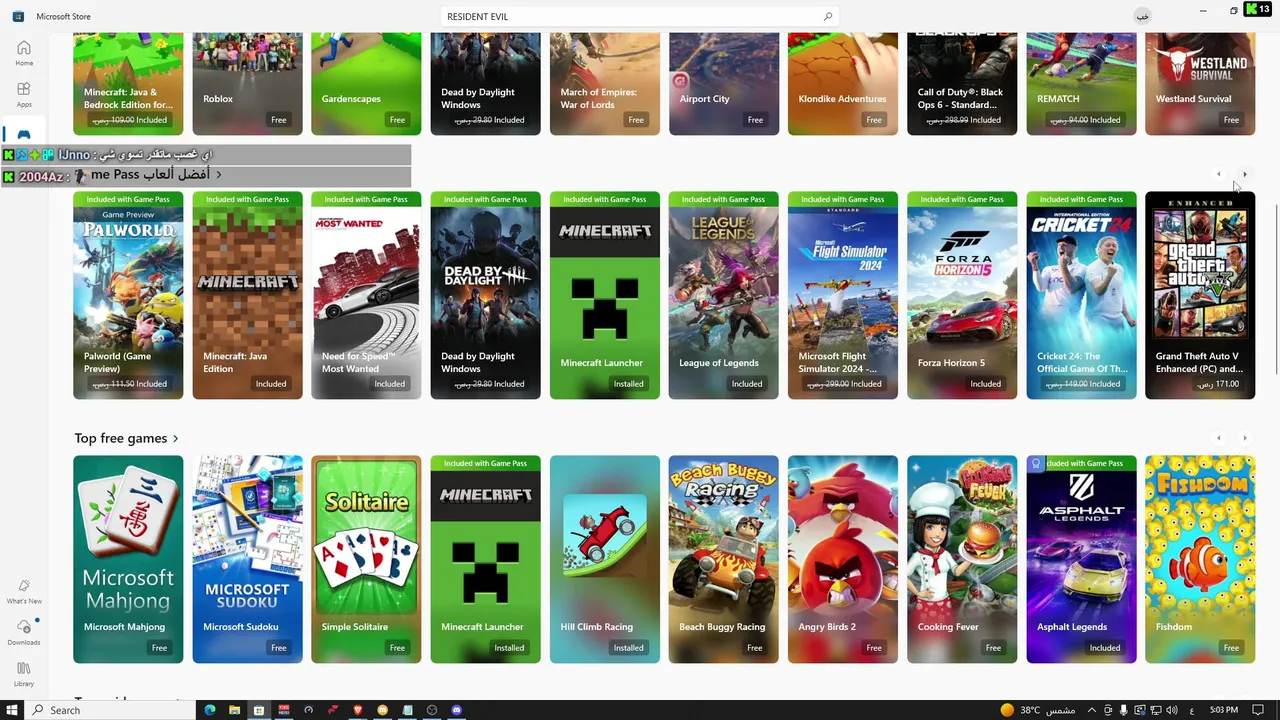Expand the Game Pass games heading chevron
This screenshot has width=1280, height=720.
(218, 174)
